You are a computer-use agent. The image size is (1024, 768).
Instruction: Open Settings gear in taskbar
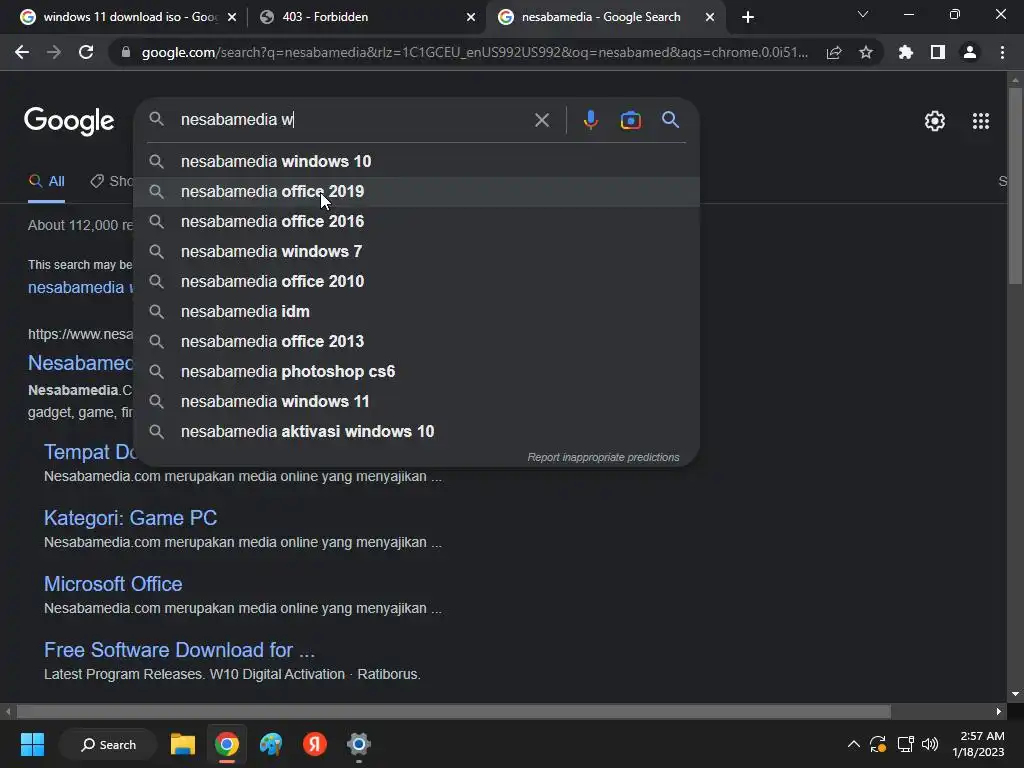[x=359, y=744]
